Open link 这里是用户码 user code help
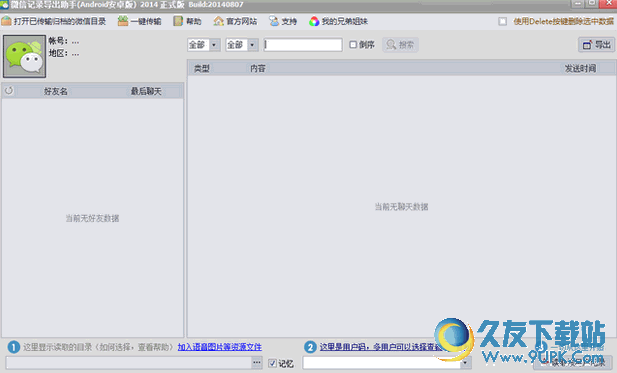 click(381, 347)
